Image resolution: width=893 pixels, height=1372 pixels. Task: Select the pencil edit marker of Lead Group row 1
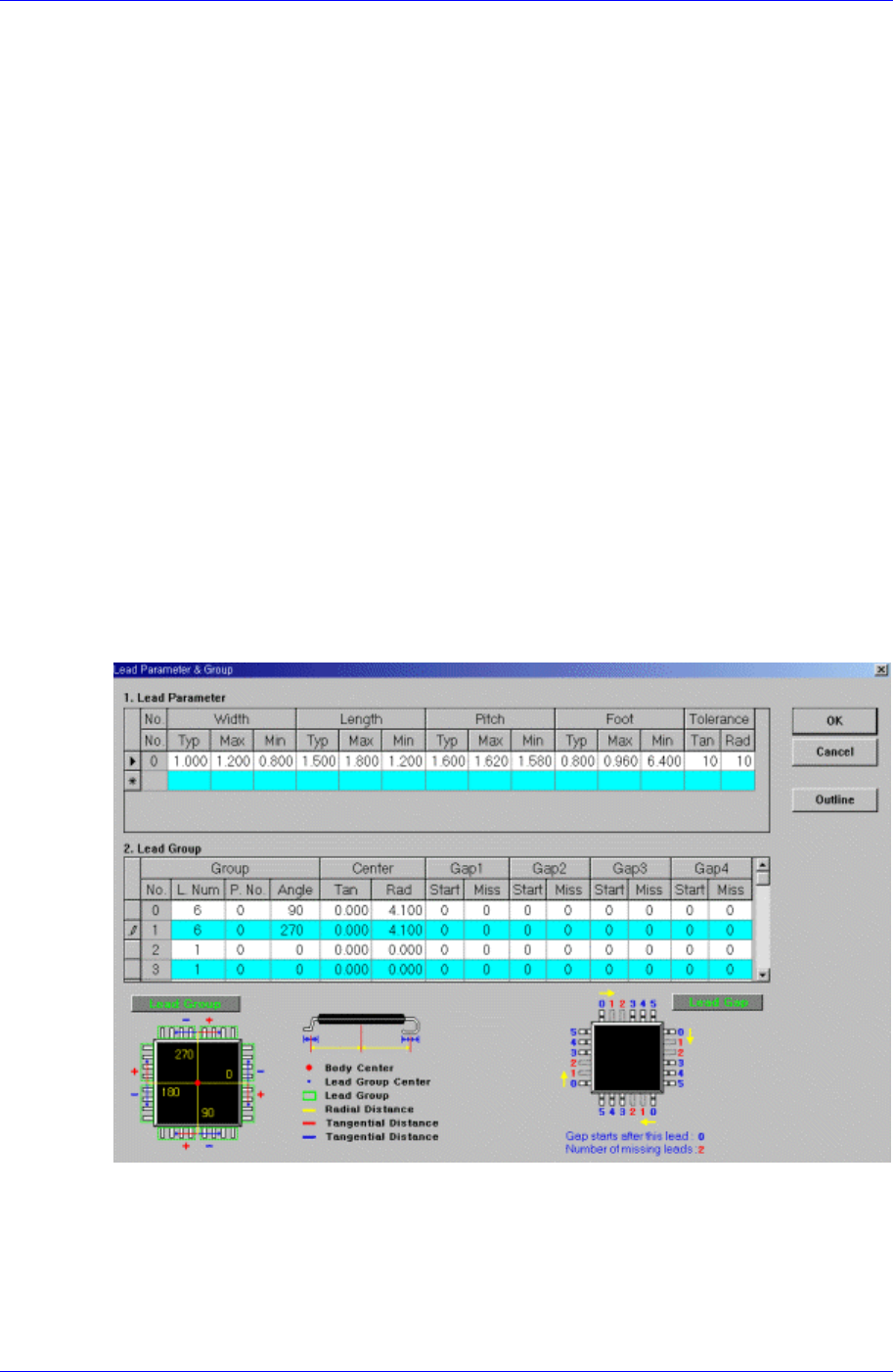133,930
